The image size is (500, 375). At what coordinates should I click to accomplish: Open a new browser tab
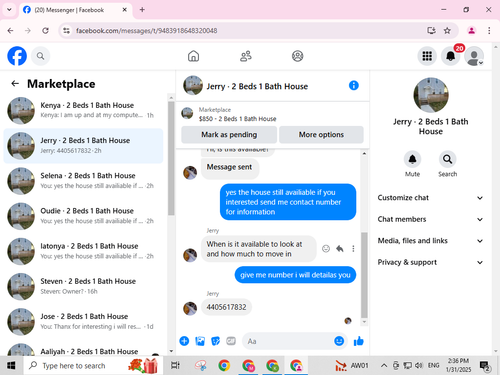142,10
